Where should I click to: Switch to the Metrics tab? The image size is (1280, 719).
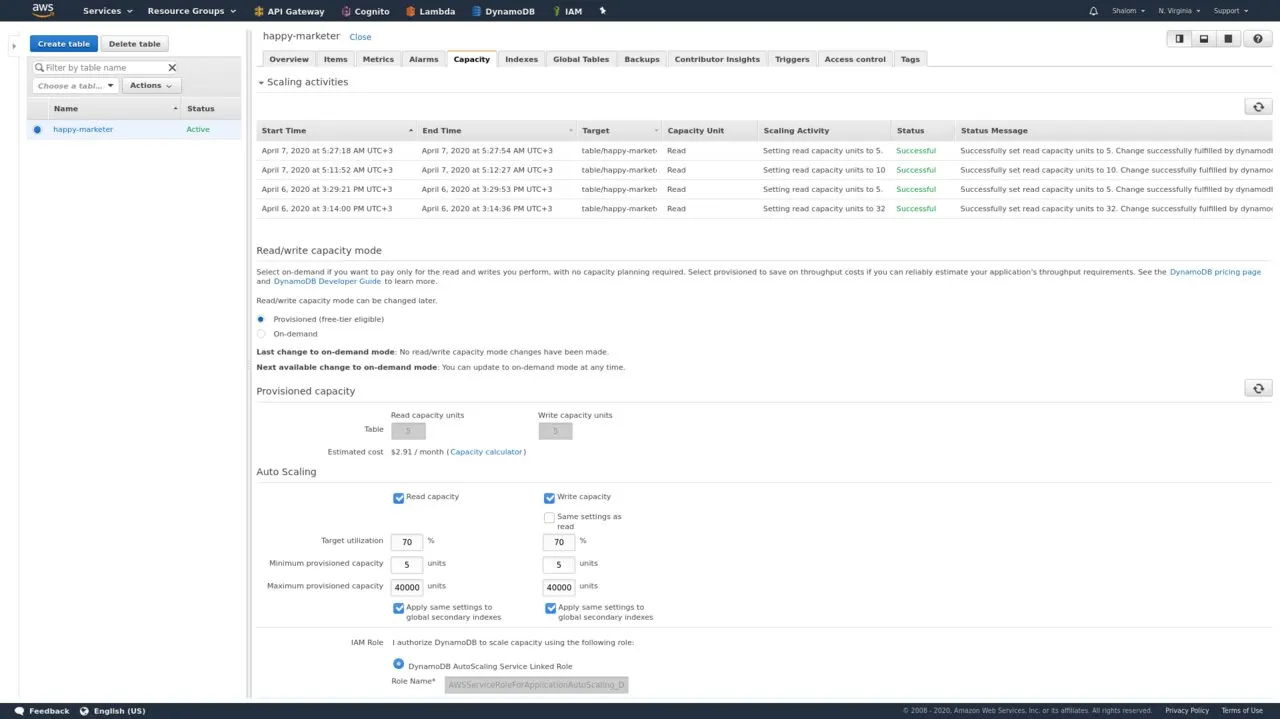pos(378,59)
